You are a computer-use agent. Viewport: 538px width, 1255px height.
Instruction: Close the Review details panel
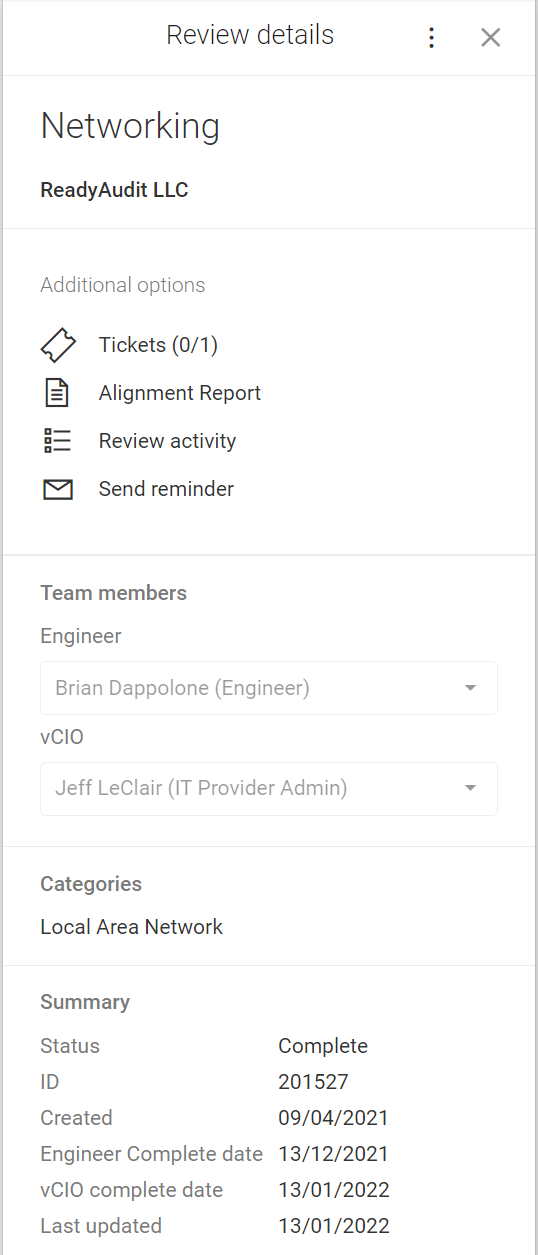490,38
